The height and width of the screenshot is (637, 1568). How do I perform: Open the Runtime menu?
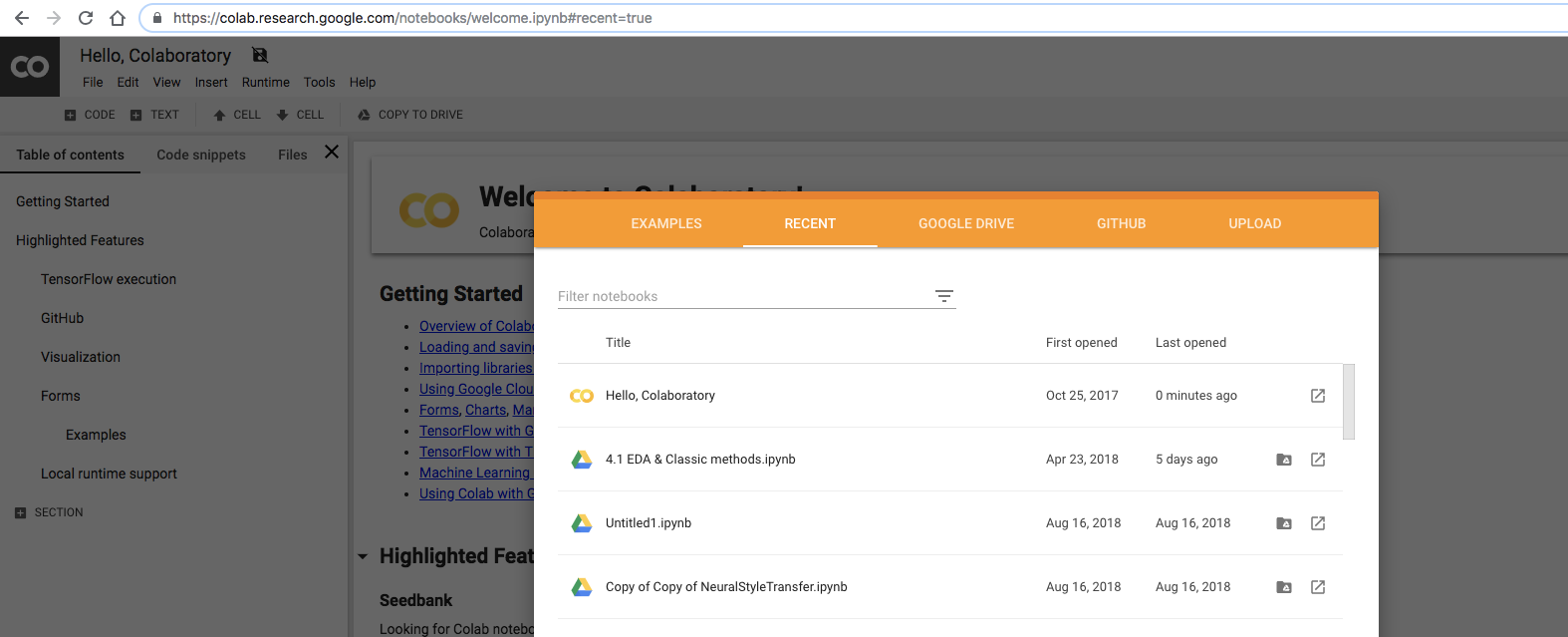(266, 83)
